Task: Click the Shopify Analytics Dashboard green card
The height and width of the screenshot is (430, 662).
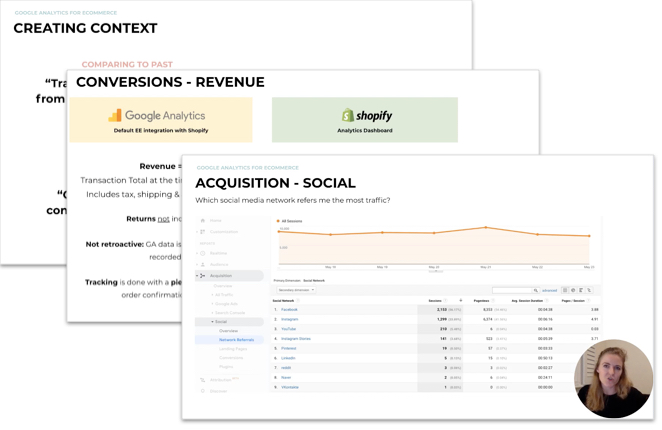Action: pyautogui.click(x=365, y=120)
